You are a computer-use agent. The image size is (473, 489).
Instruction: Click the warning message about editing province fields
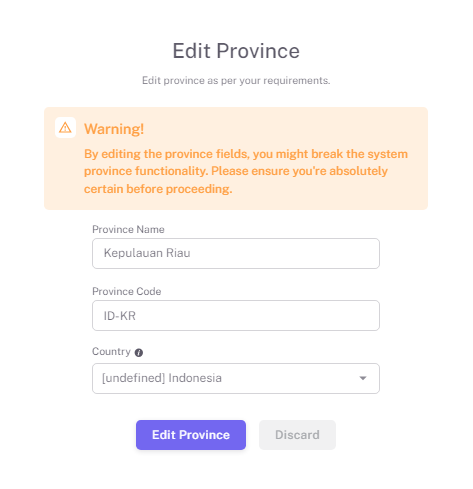[246, 171]
